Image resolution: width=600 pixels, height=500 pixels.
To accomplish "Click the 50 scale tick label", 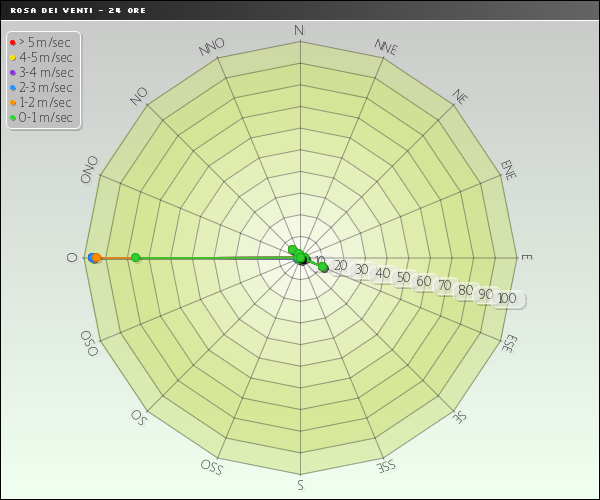I will point(403,277).
